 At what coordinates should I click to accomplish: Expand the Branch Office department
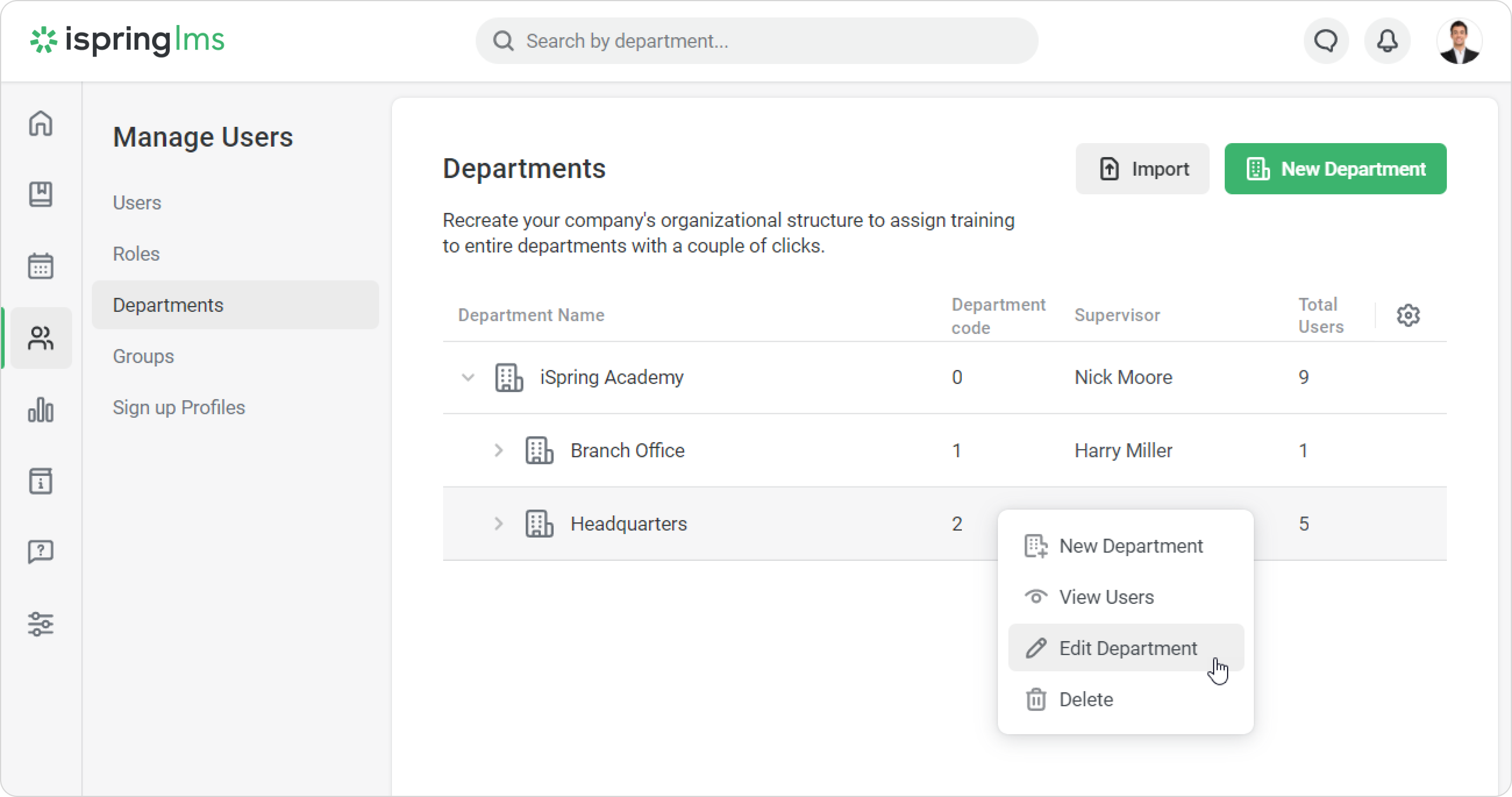coord(498,451)
